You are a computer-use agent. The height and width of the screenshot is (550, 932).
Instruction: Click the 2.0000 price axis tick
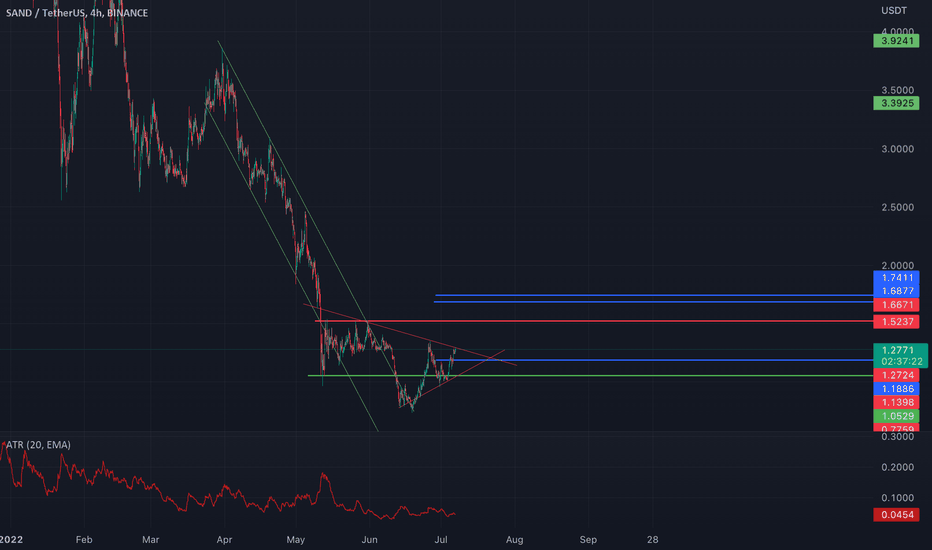click(898, 265)
